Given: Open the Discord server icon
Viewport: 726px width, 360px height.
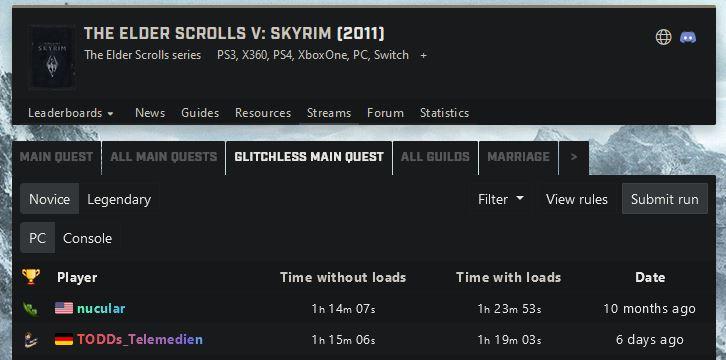Looking at the screenshot, I should pos(688,37).
